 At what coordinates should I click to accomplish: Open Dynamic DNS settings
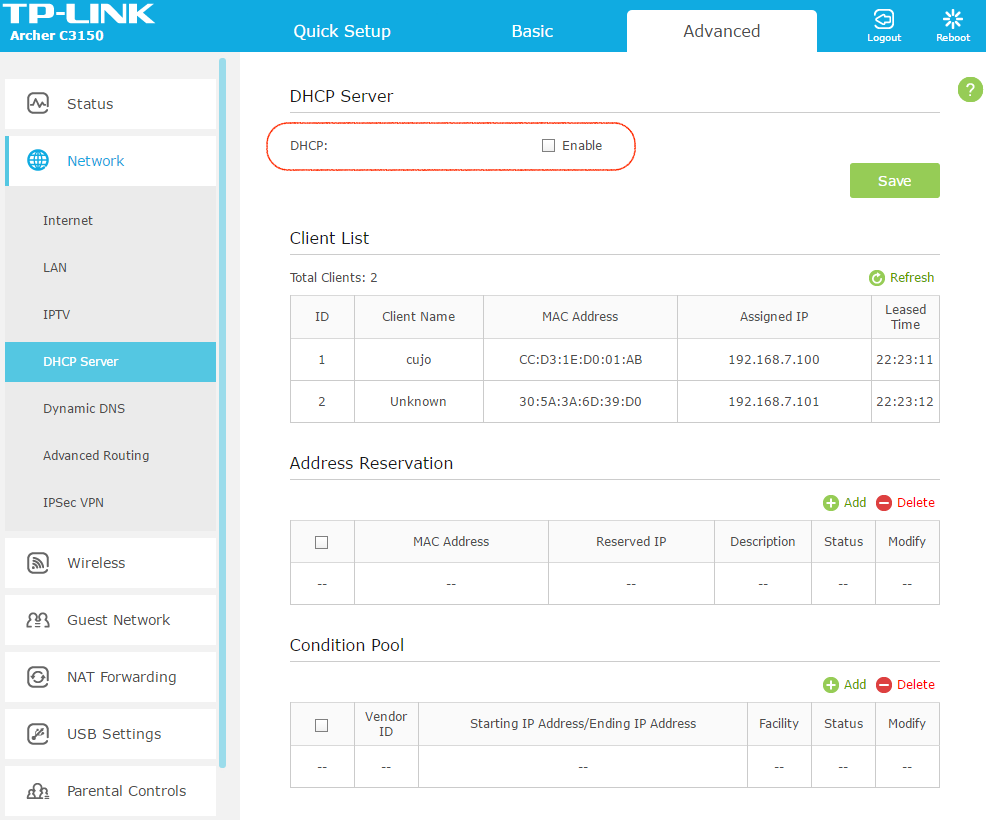click(x=84, y=409)
